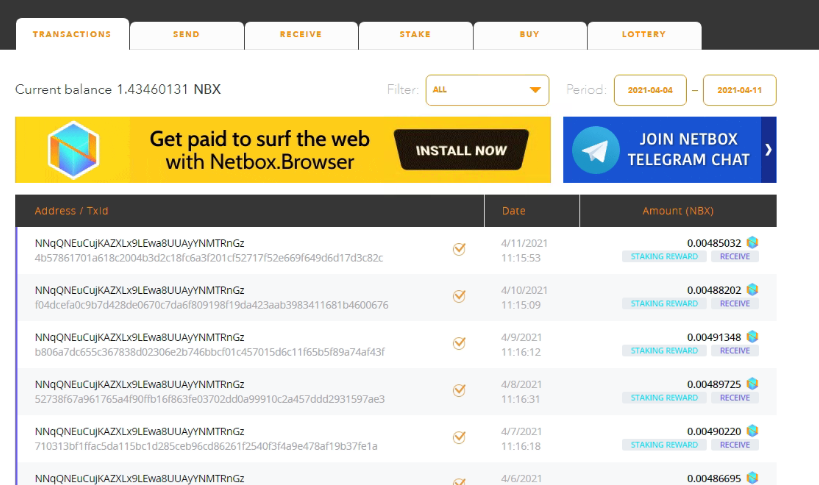Switch to the Receive tab
Viewport: 819px width, 485px height.
click(301, 36)
